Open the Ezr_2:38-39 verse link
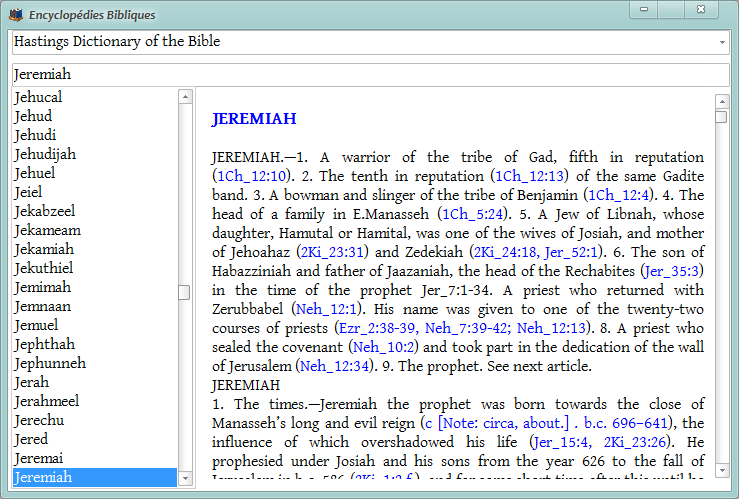The height and width of the screenshot is (499, 739). [x=378, y=328]
